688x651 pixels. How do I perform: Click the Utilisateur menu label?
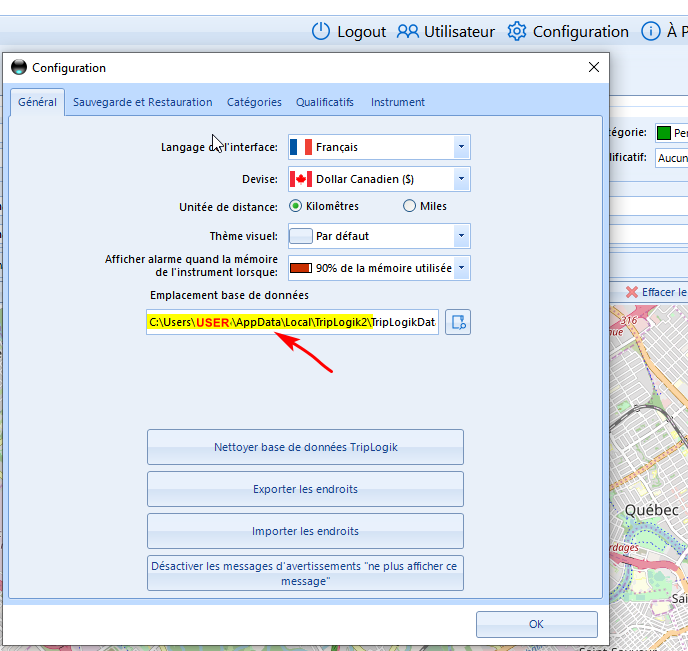pyautogui.click(x=459, y=32)
